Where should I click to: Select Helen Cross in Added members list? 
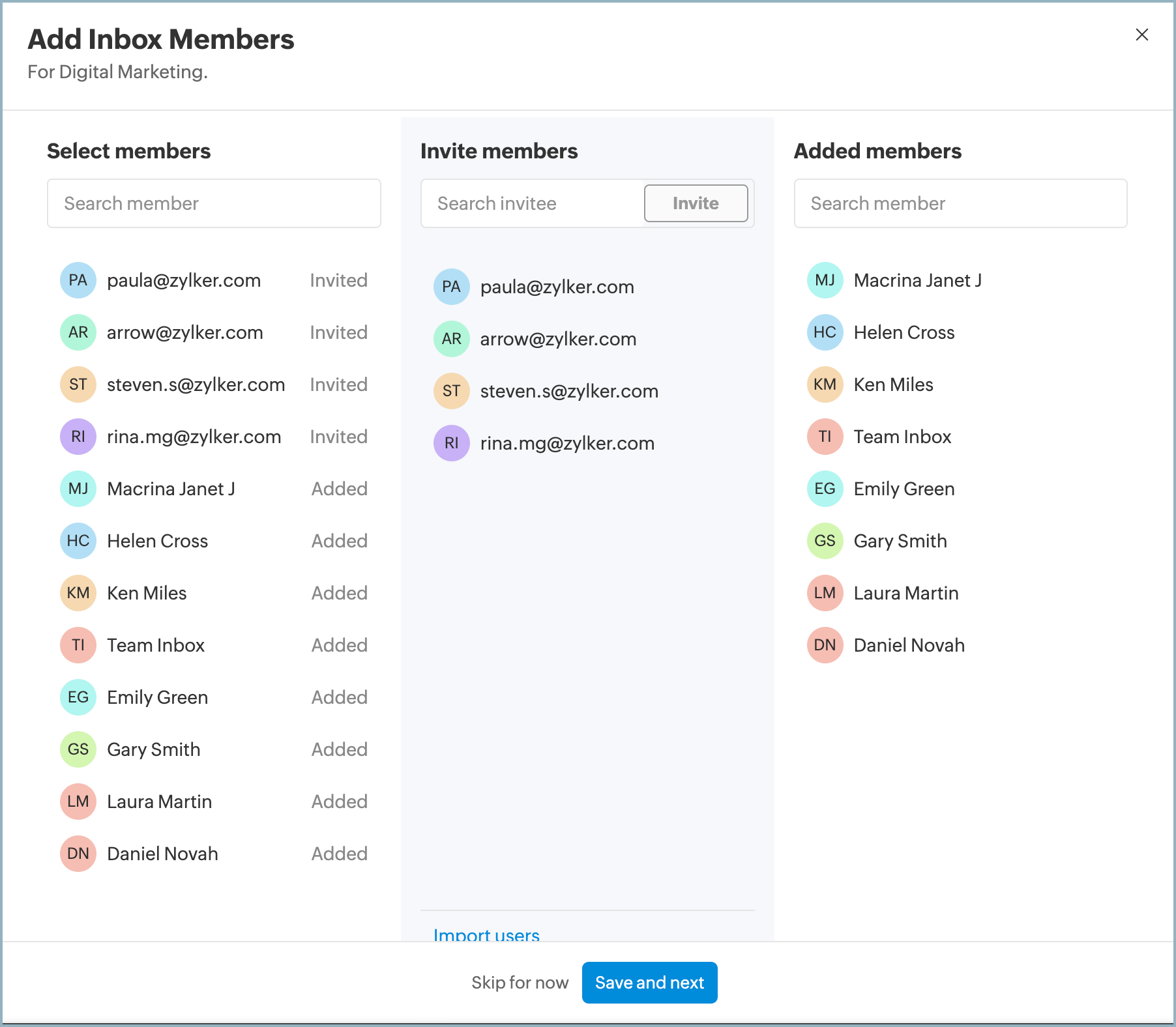pos(904,332)
